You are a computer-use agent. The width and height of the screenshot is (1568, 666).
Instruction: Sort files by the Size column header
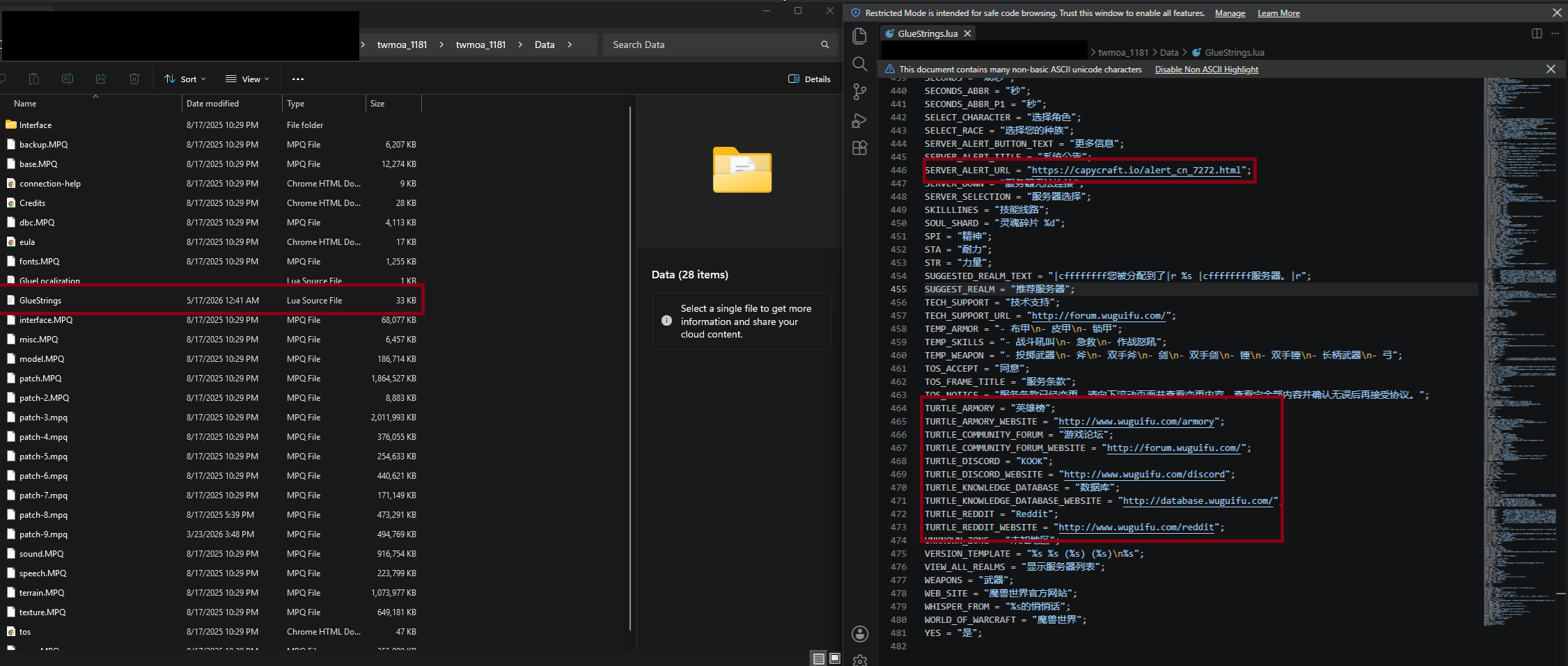pyautogui.click(x=377, y=103)
